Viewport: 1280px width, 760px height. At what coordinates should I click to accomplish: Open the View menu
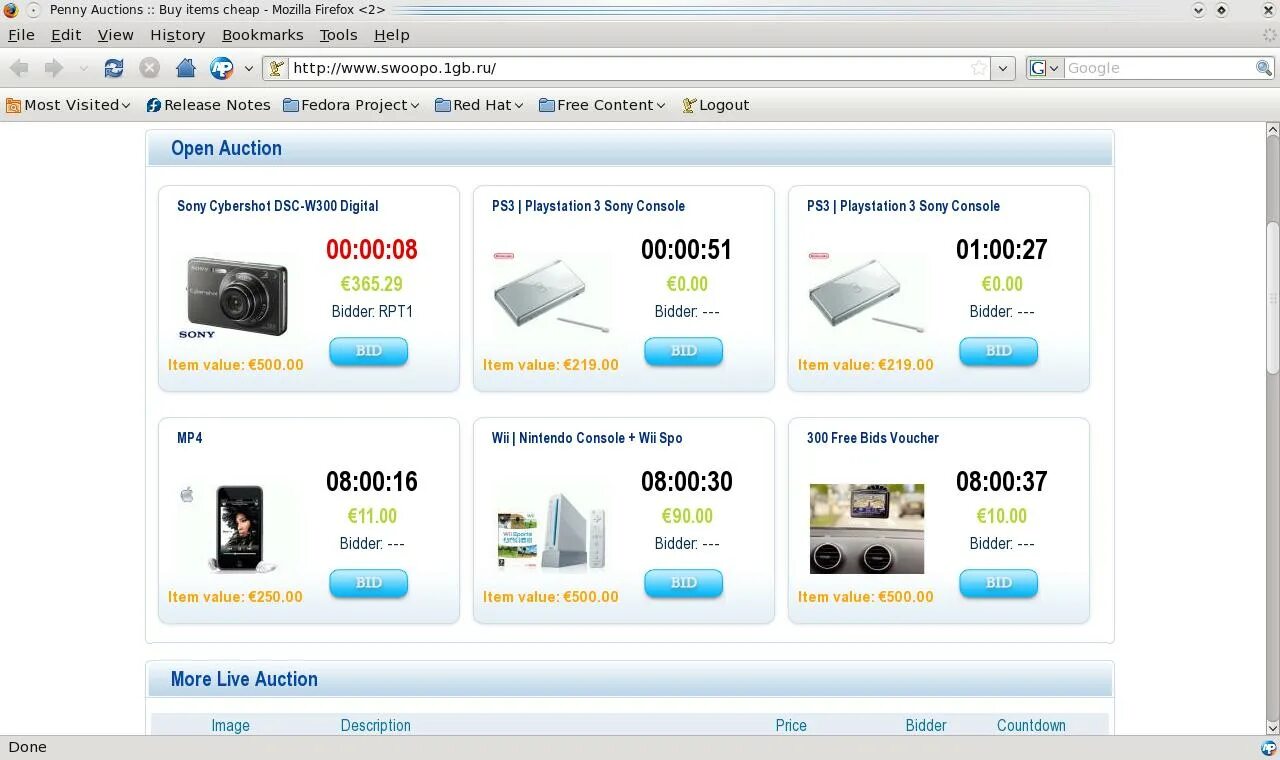pos(115,34)
